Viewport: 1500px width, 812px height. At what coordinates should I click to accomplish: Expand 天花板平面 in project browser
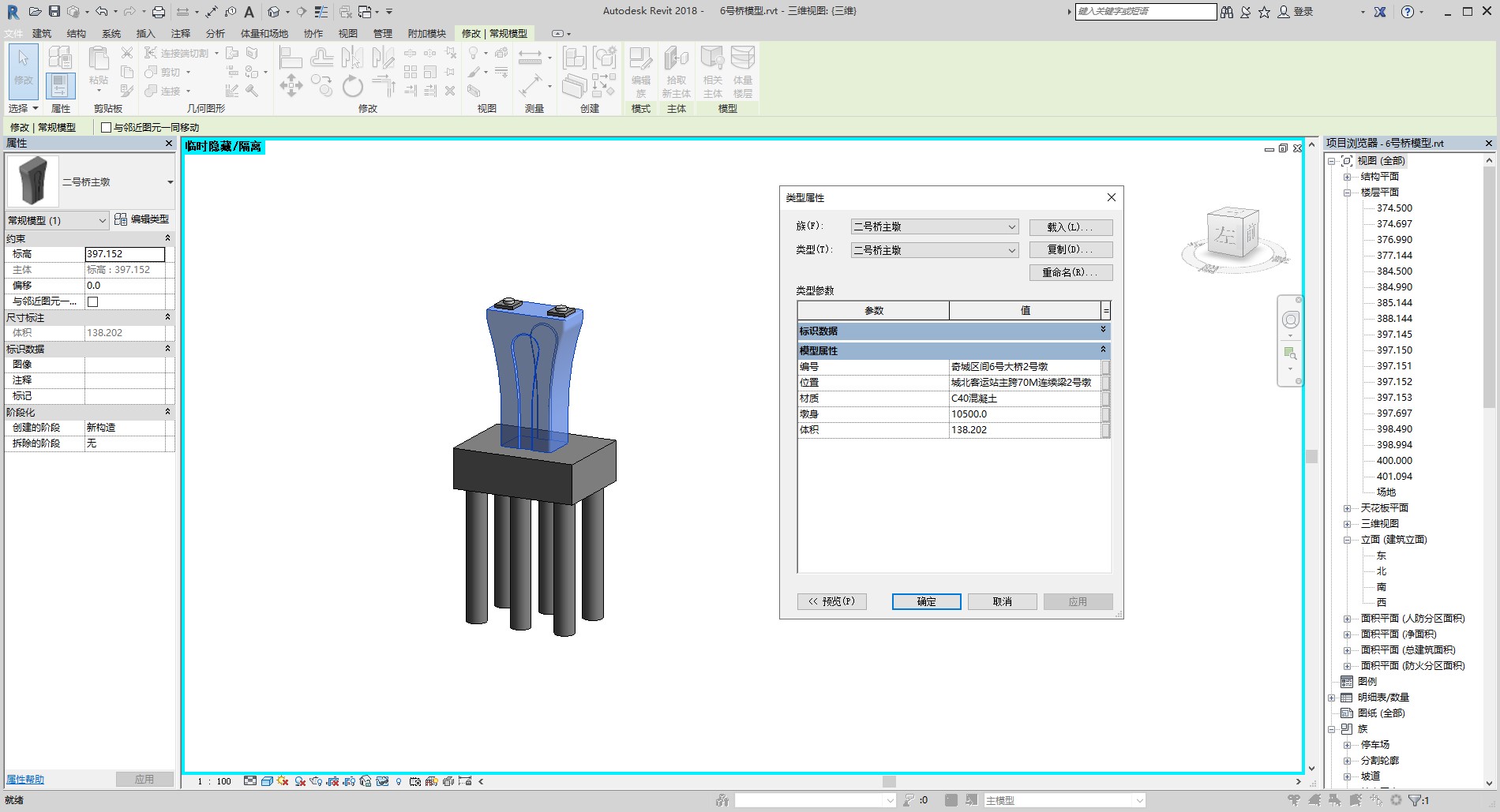pyautogui.click(x=1347, y=508)
